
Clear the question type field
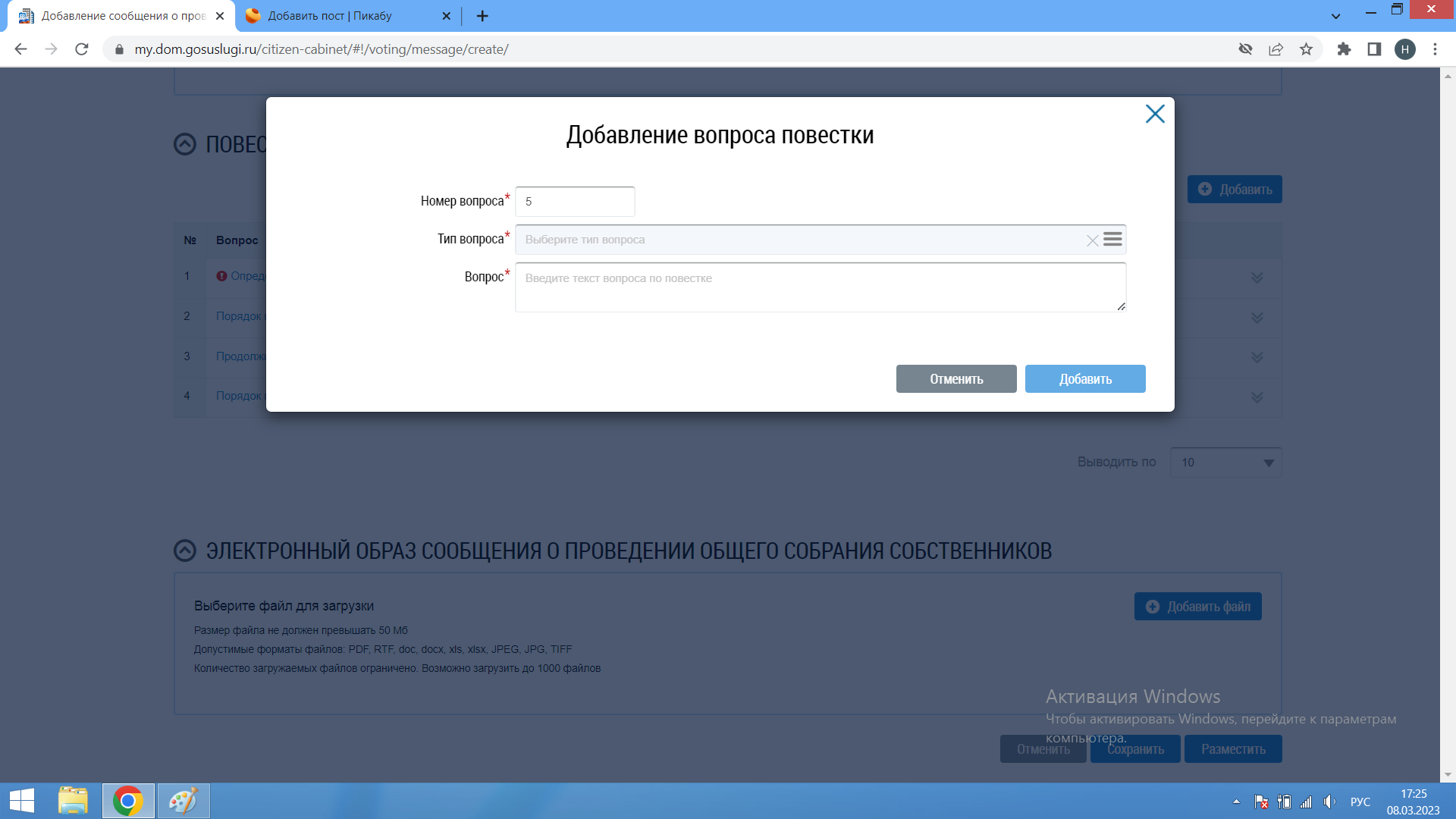pyautogui.click(x=1092, y=240)
